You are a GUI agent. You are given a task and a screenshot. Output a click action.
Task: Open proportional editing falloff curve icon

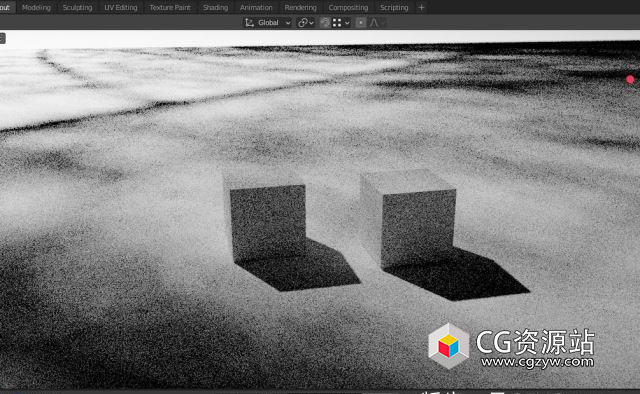tap(374, 23)
